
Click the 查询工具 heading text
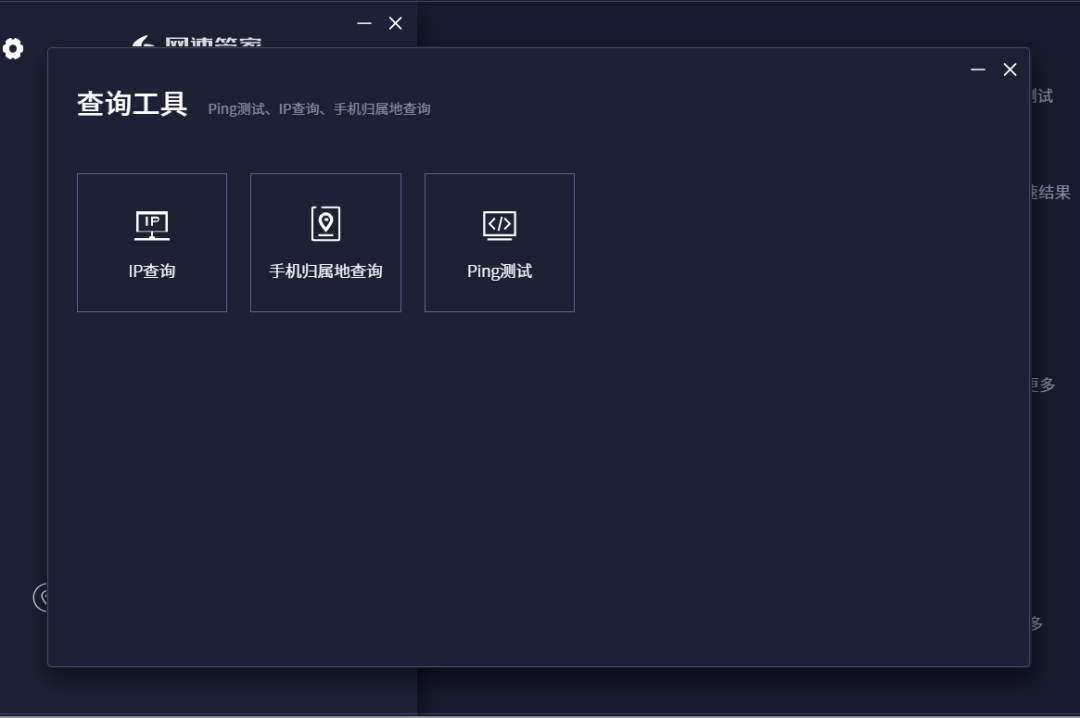(x=132, y=104)
